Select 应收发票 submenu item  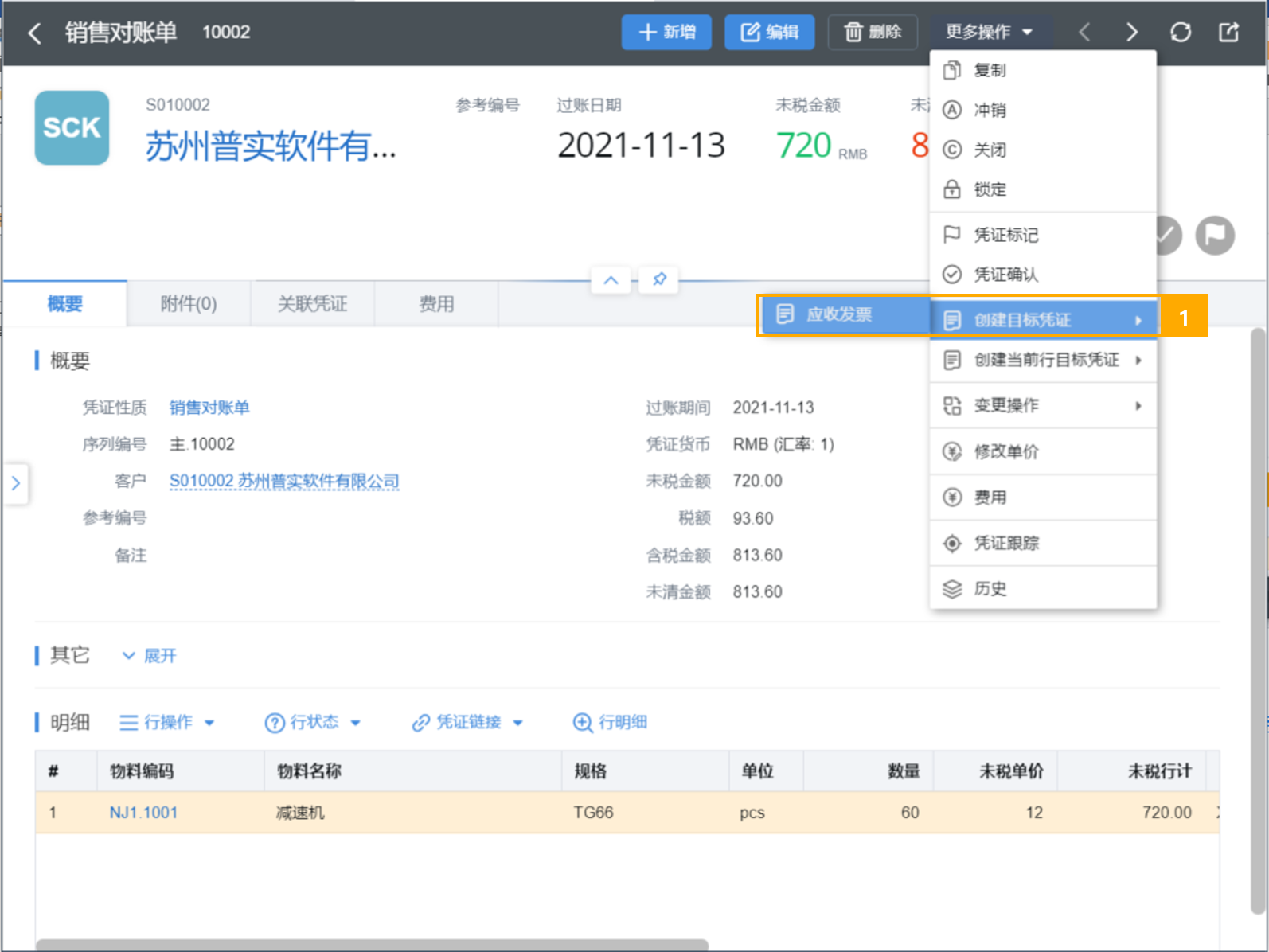coord(845,314)
